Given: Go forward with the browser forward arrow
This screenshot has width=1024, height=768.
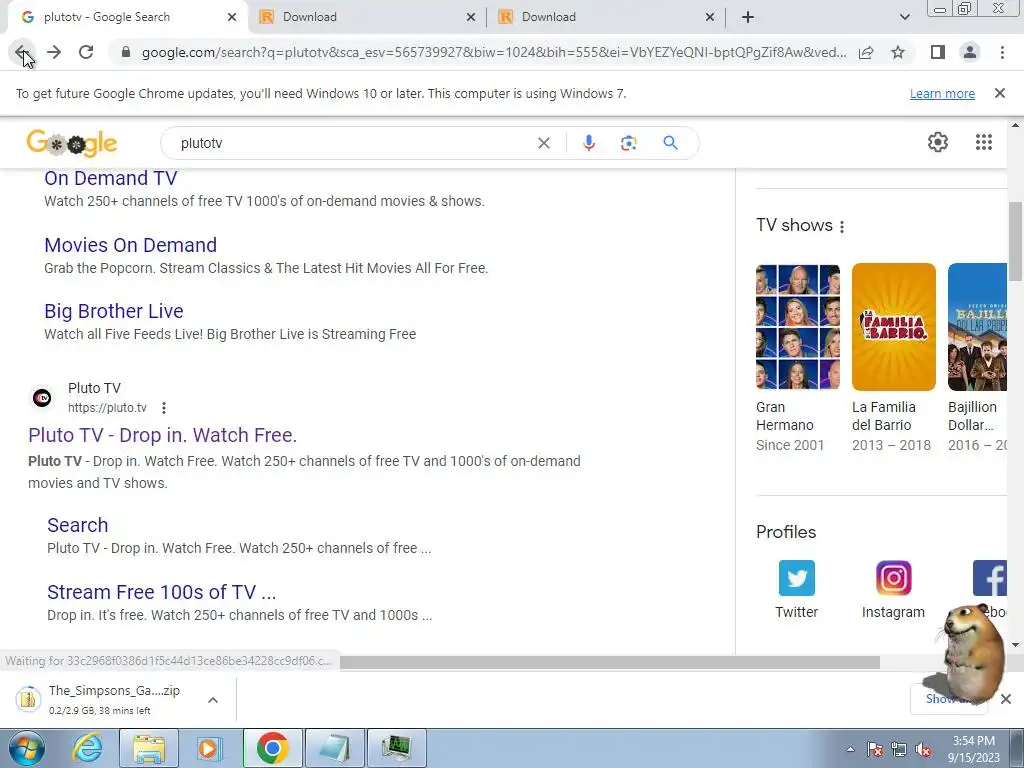Looking at the screenshot, I should click(54, 52).
